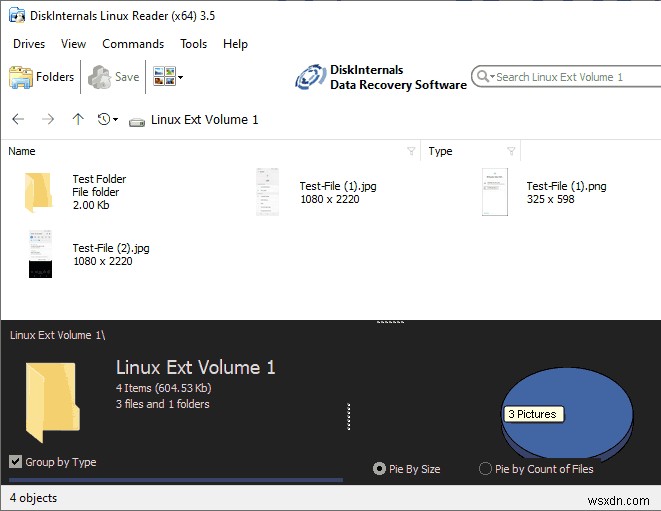Go up one folder level
Viewport: 661px width, 511px height.
[x=78, y=119]
